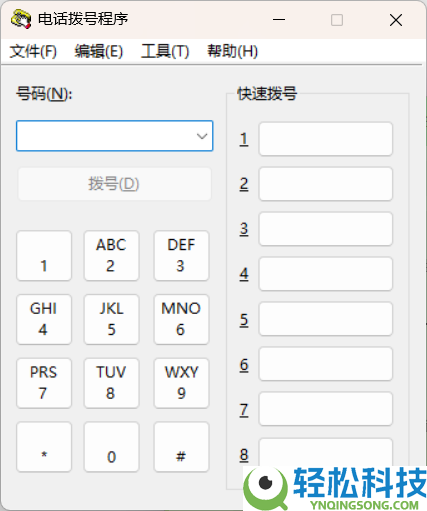
Task: Open the 工具(T) menu
Action: [x=165, y=51]
